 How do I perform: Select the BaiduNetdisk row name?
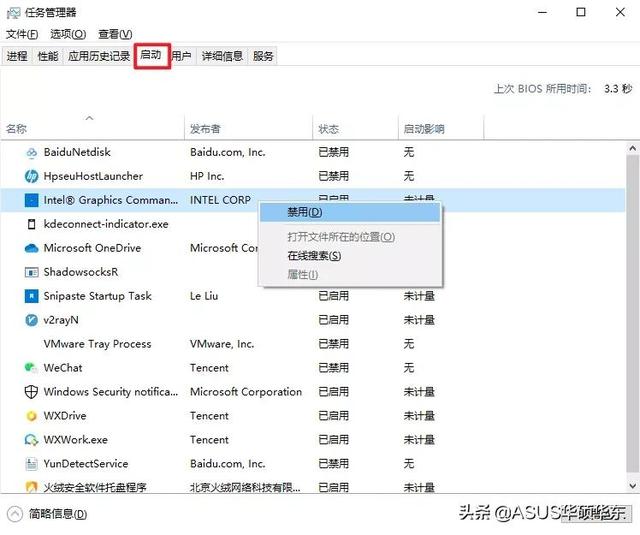(77, 152)
